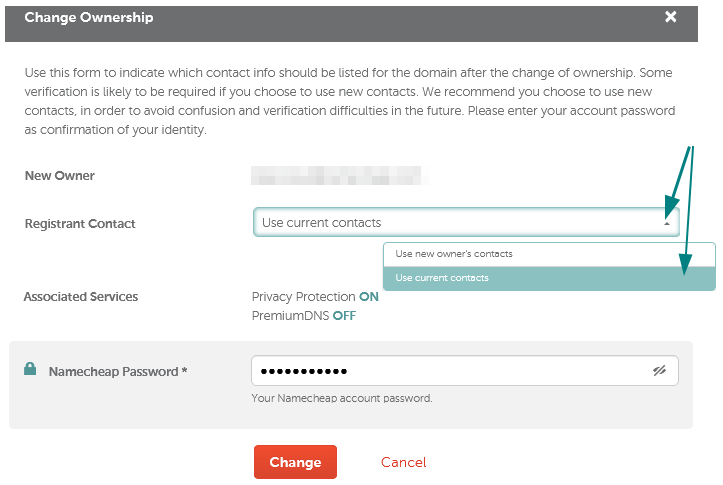723x485 pixels.
Task: Click the Registrant Contact label
Action: 80,224
